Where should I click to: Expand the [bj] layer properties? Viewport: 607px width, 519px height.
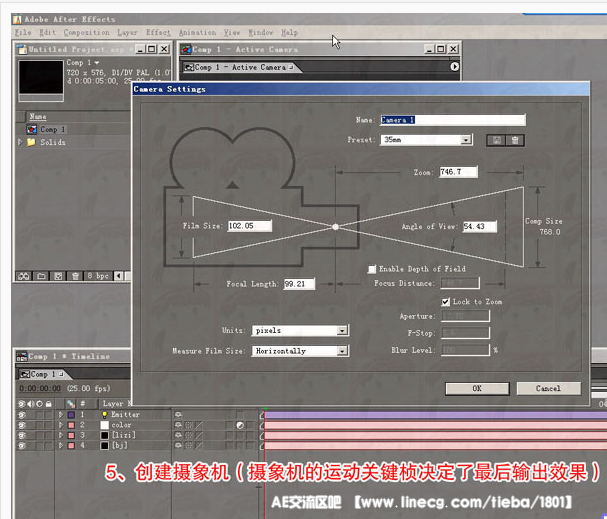[61, 445]
